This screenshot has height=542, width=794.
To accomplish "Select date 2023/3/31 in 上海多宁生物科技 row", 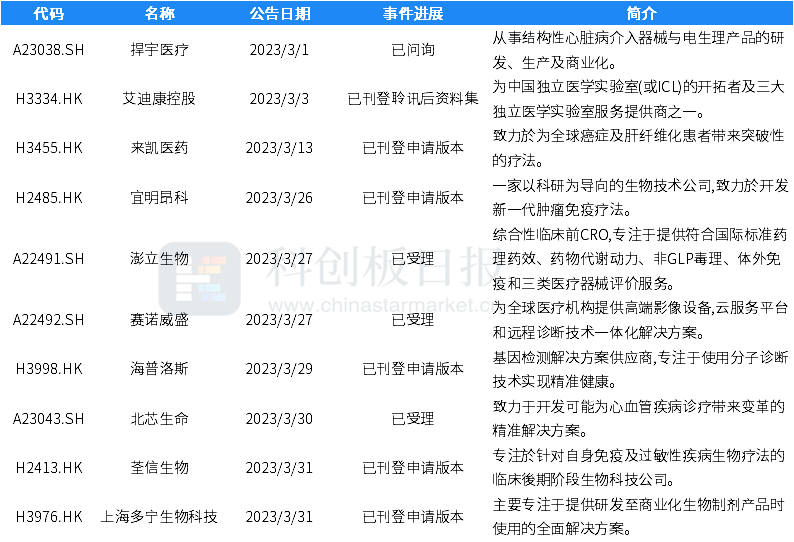I will tap(280, 517).
